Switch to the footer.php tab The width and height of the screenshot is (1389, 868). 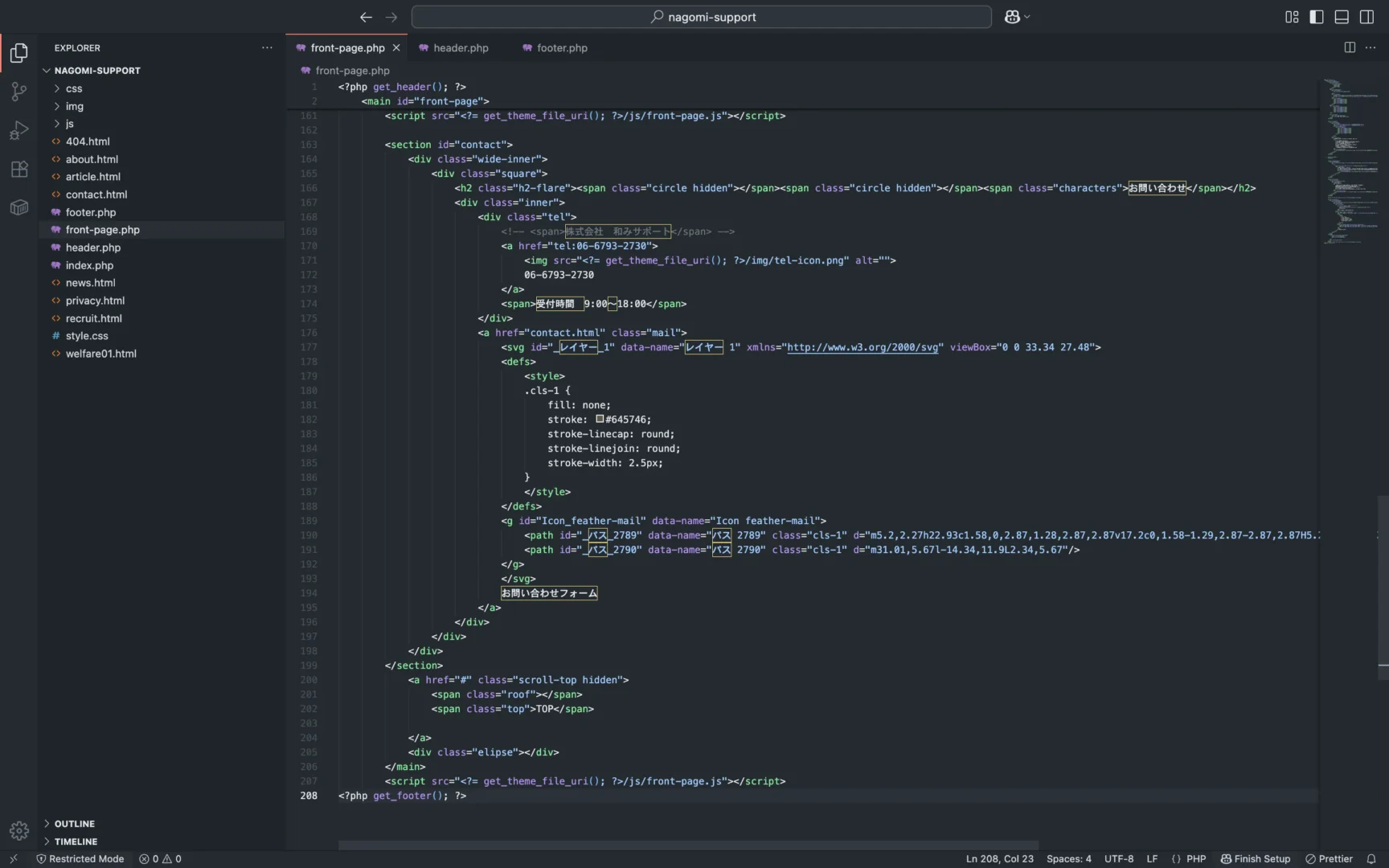(561, 48)
